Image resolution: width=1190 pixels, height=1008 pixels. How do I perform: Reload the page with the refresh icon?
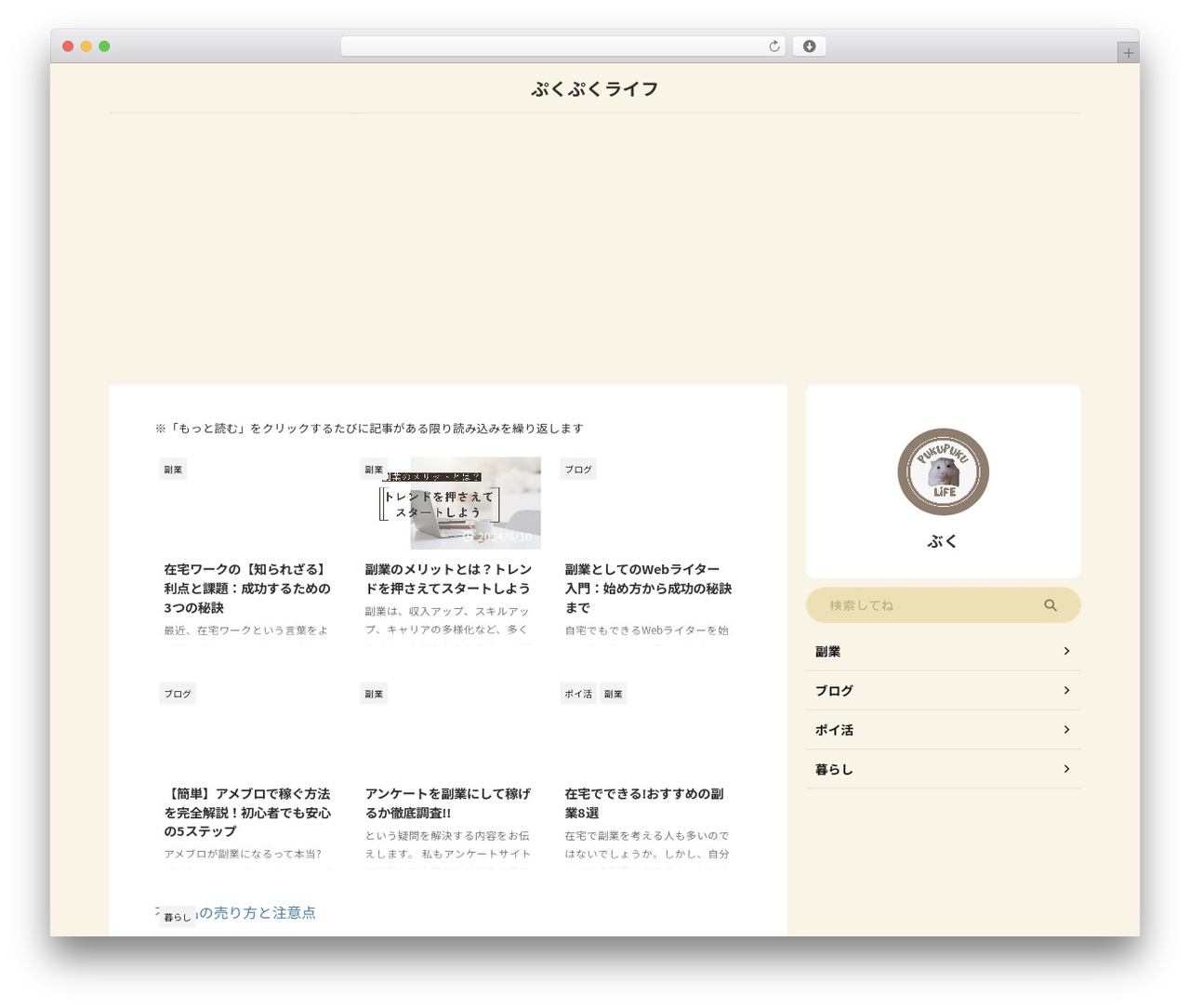[x=773, y=46]
